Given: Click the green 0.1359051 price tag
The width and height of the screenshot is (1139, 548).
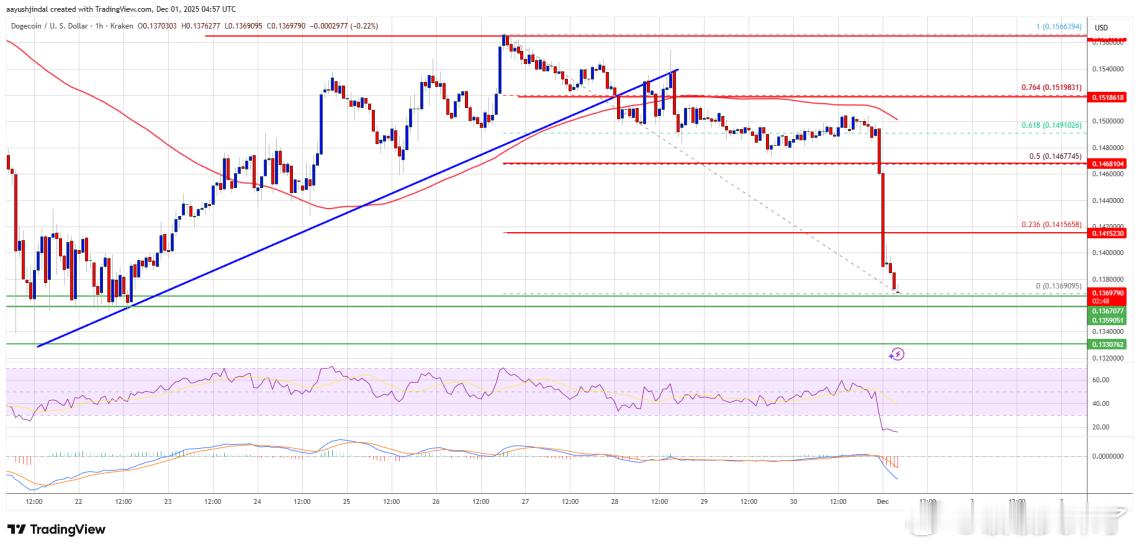Looking at the screenshot, I should click(1107, 319).
